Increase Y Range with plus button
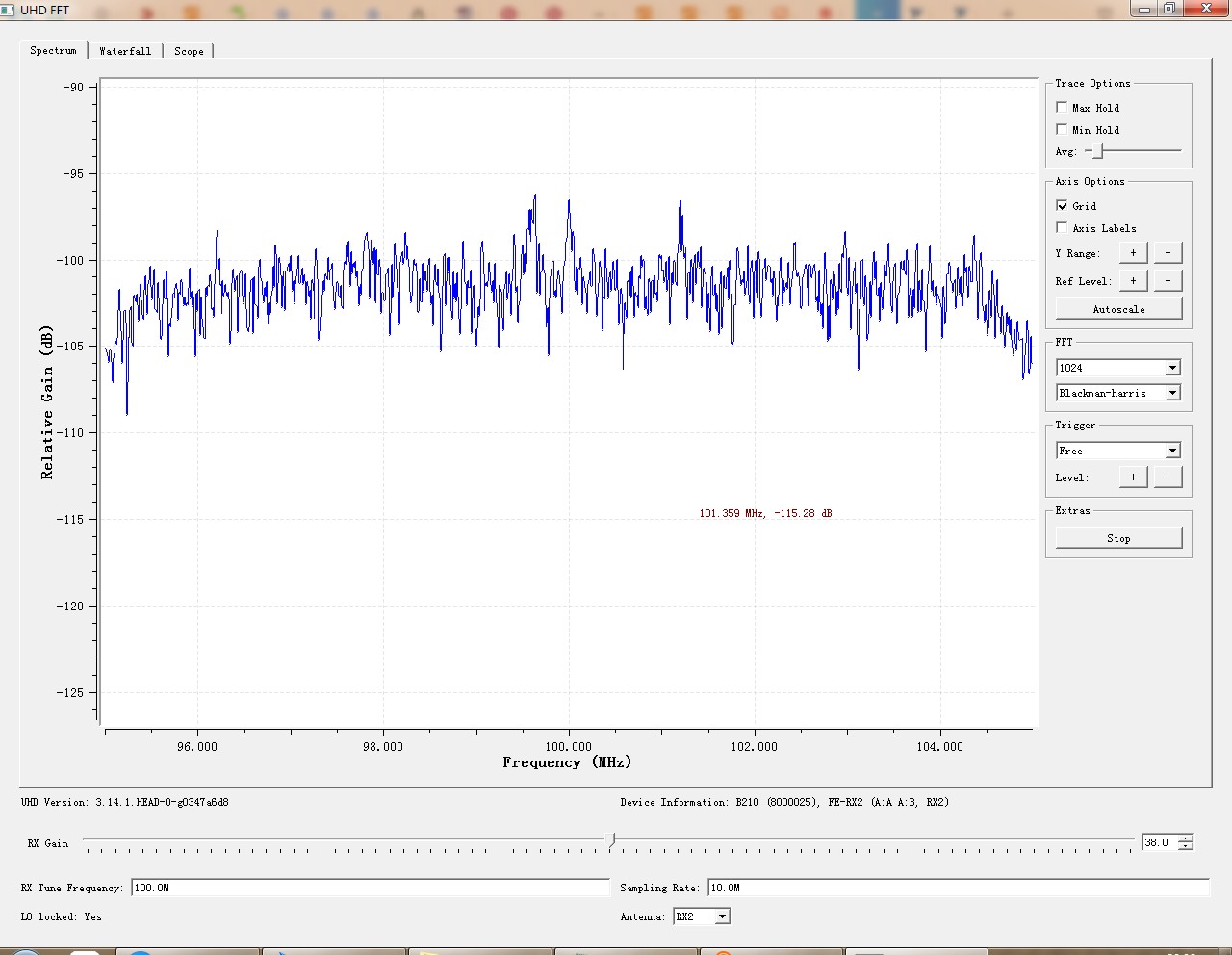 1133,252
